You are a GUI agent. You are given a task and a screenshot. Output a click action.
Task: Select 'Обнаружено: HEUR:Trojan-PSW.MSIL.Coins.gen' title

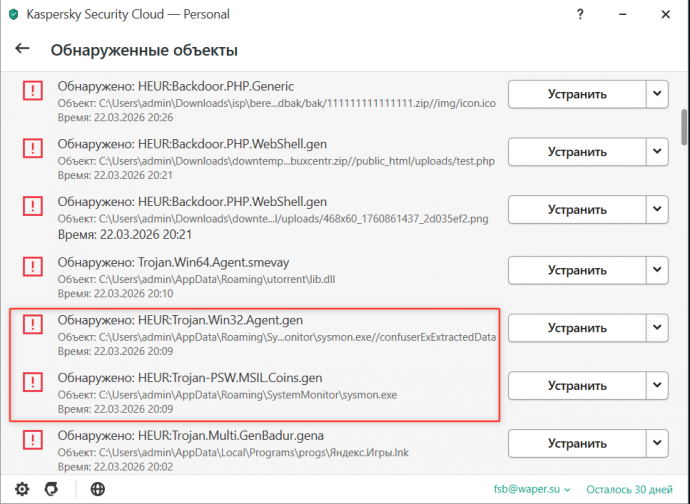point(190,378)
